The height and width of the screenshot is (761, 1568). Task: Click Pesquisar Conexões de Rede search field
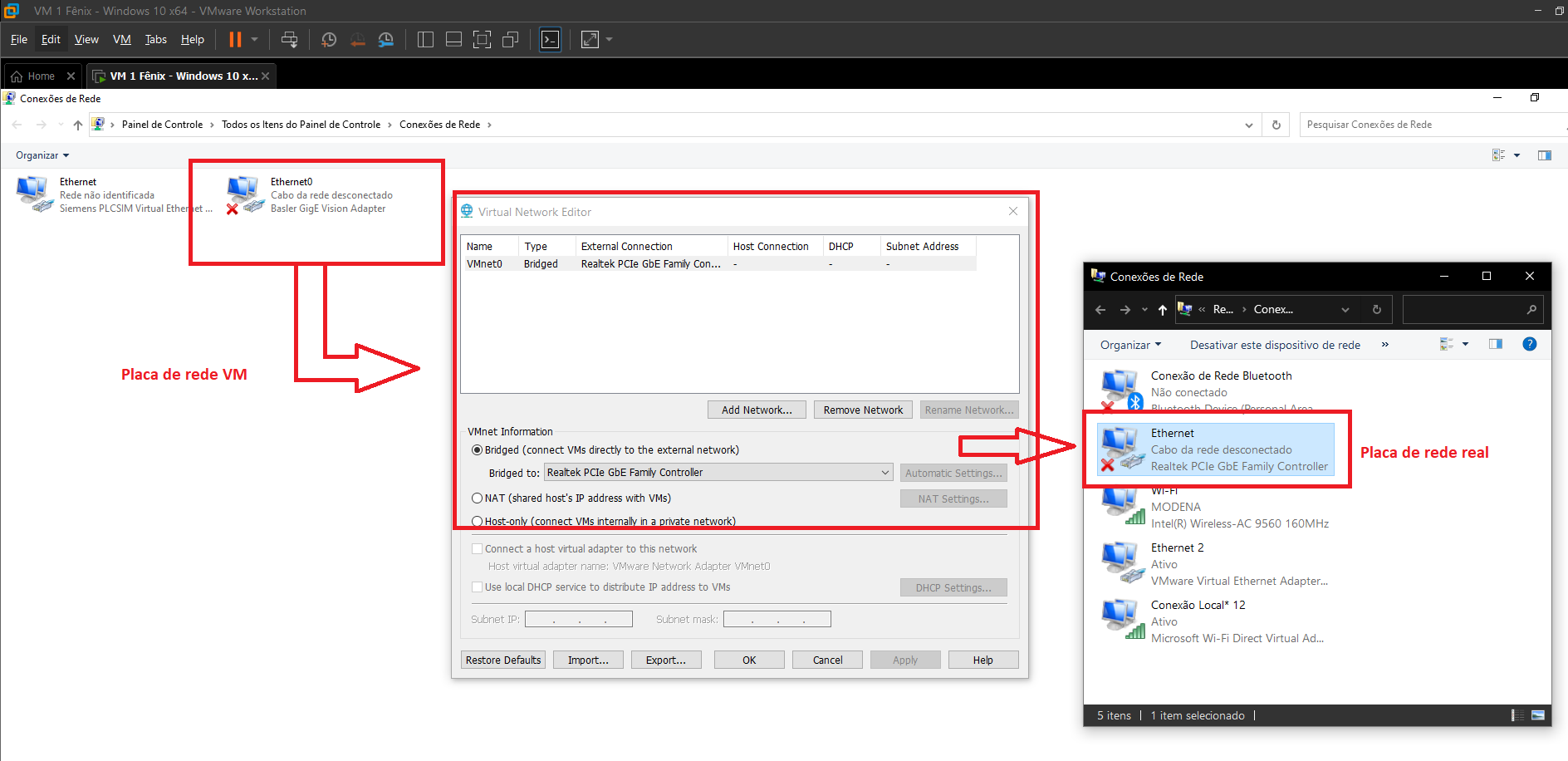pos(1433,125)
